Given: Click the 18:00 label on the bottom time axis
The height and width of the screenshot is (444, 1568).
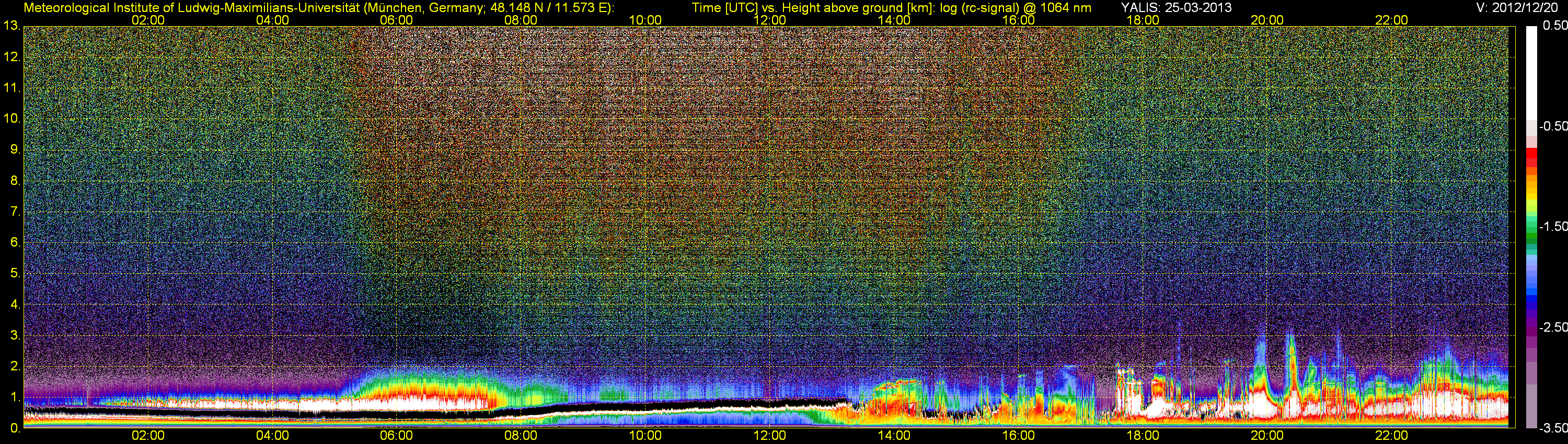Looking at the screenshot, I should coord(1143,436).
